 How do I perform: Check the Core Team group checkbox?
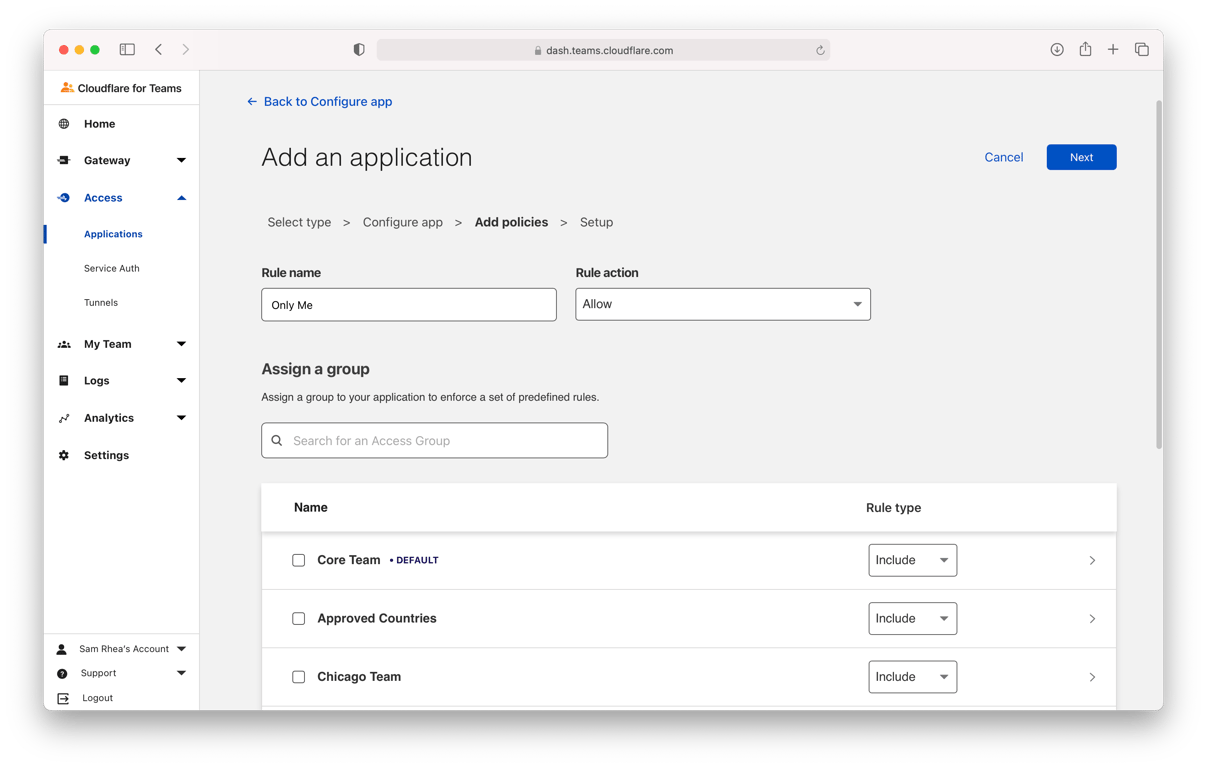pos(298,560)
